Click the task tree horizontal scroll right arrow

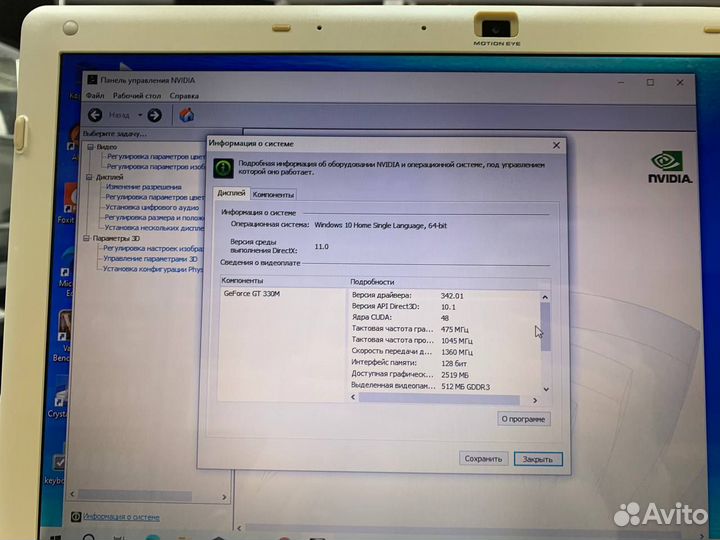coord(224,497)
